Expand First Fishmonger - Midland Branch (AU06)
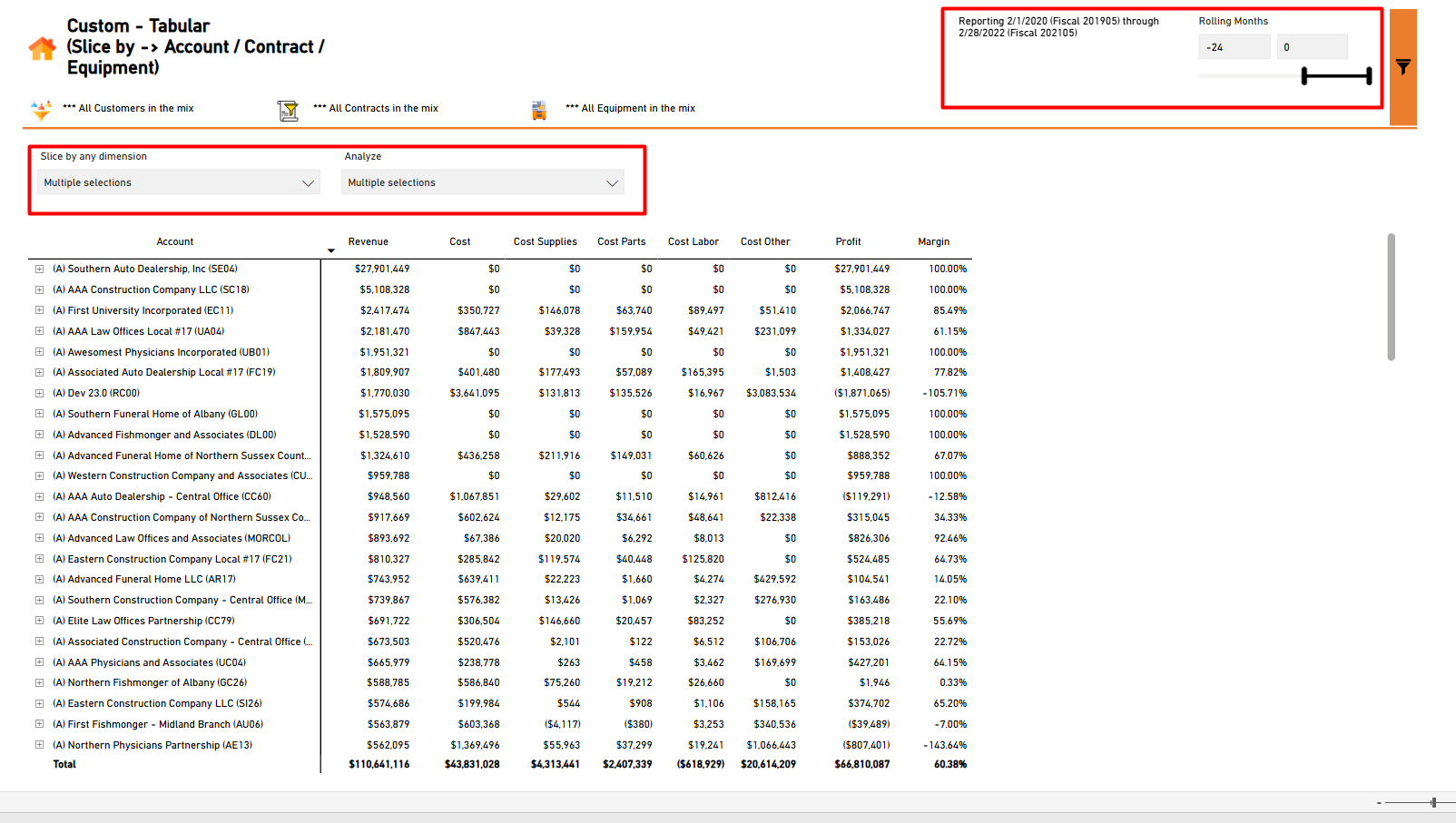Screen dimensions: 1456x823 pos(40,724)
